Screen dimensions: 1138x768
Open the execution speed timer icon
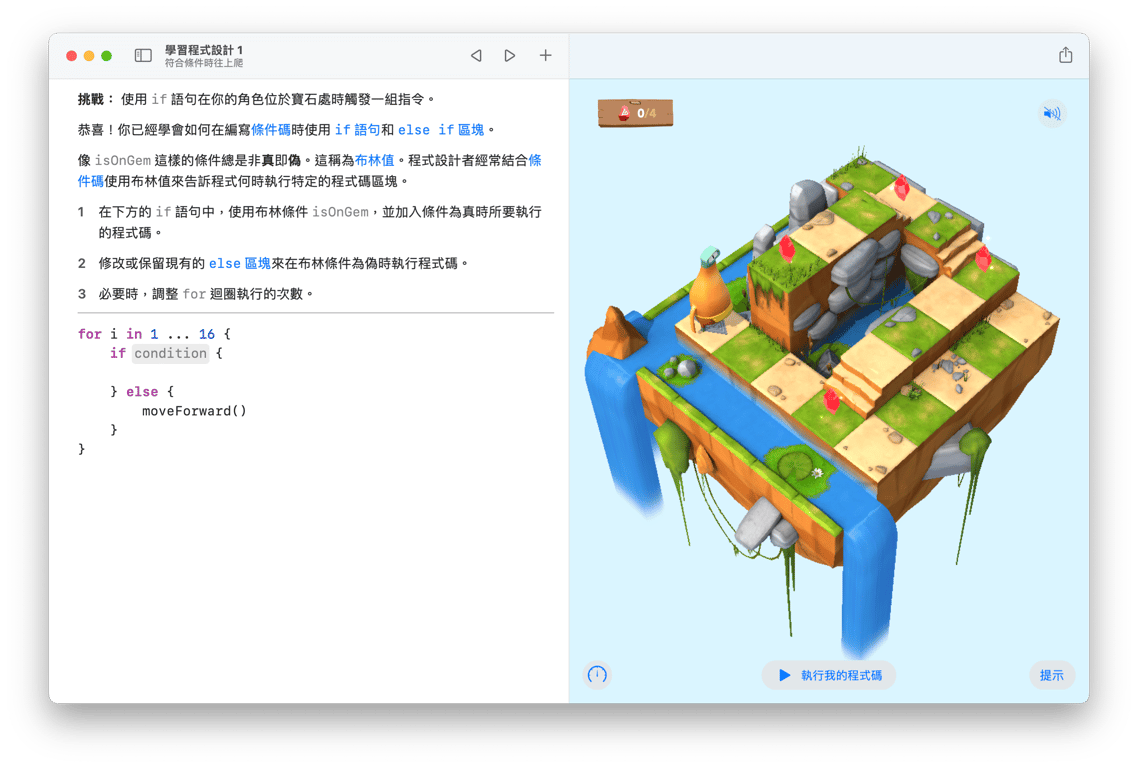597,675
